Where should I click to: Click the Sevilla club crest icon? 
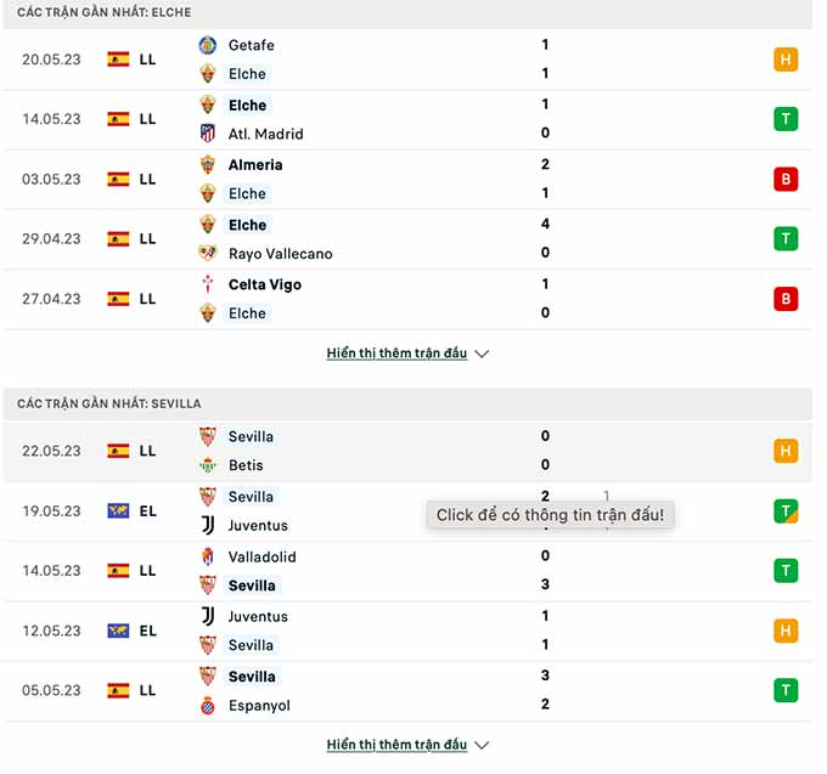tap(208, 436)
